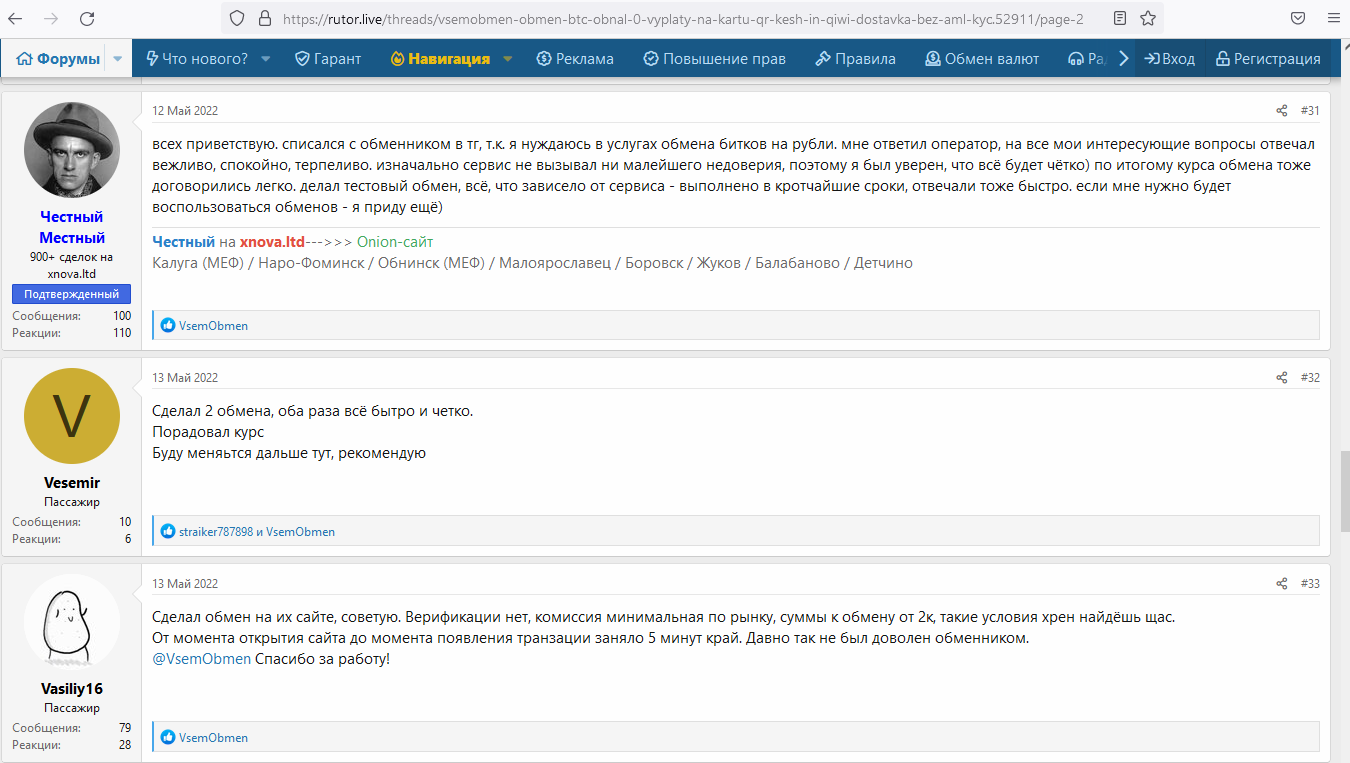Open the Обмен валют menu item

click(x=982, y=59)
